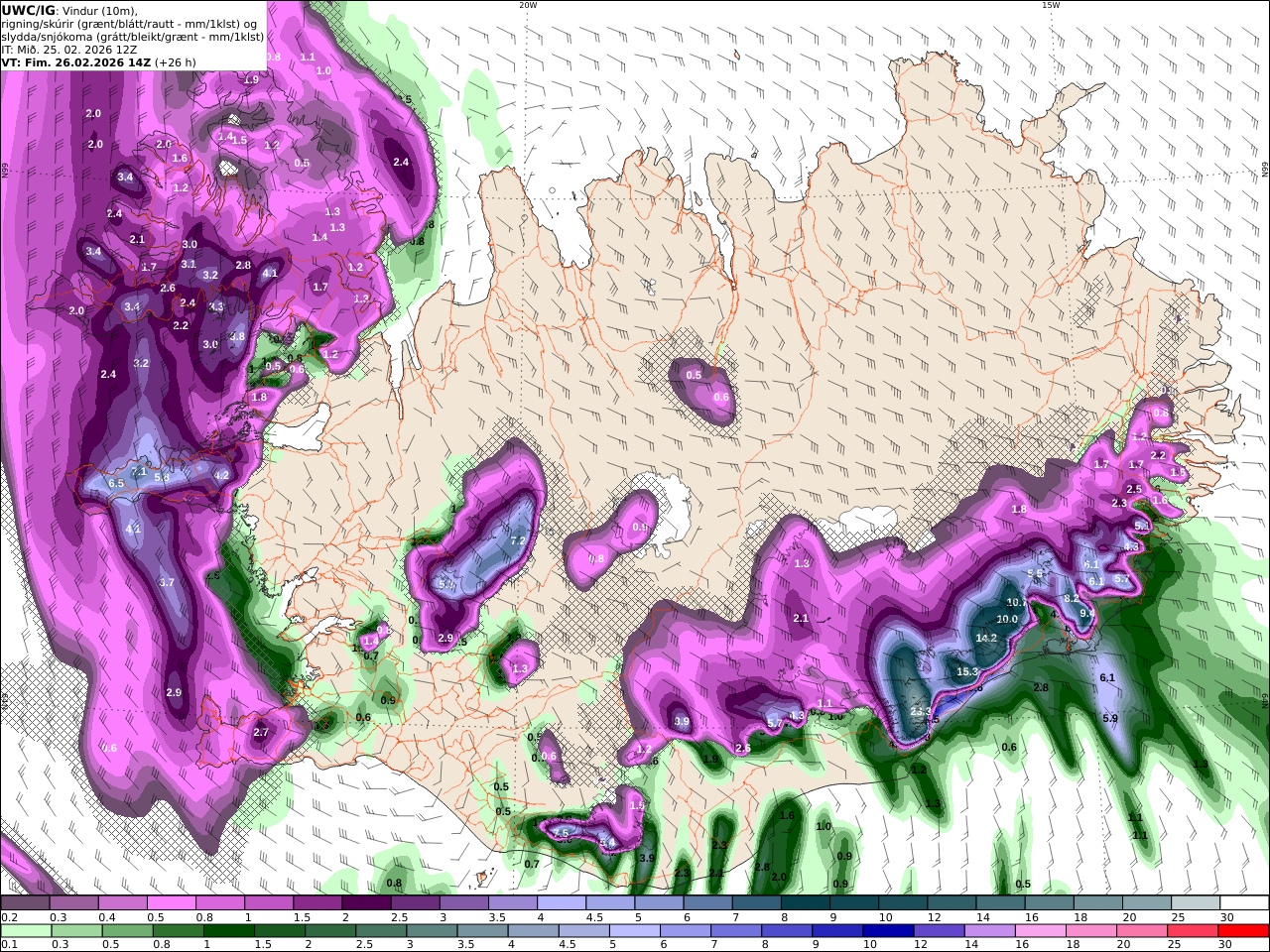Select the green rain legend swatch labeled 0.5
Screen dimensions: 1270x952
coord(129,931)
